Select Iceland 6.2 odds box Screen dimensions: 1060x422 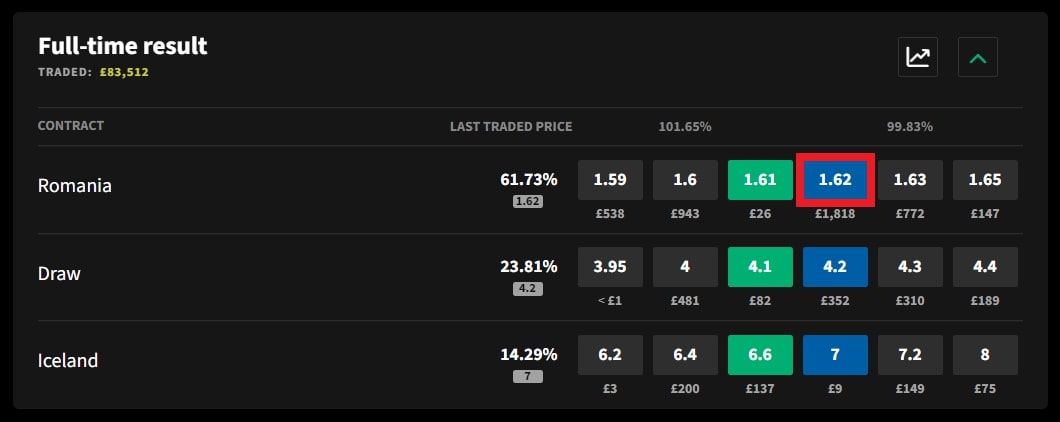tap(610, 355)
